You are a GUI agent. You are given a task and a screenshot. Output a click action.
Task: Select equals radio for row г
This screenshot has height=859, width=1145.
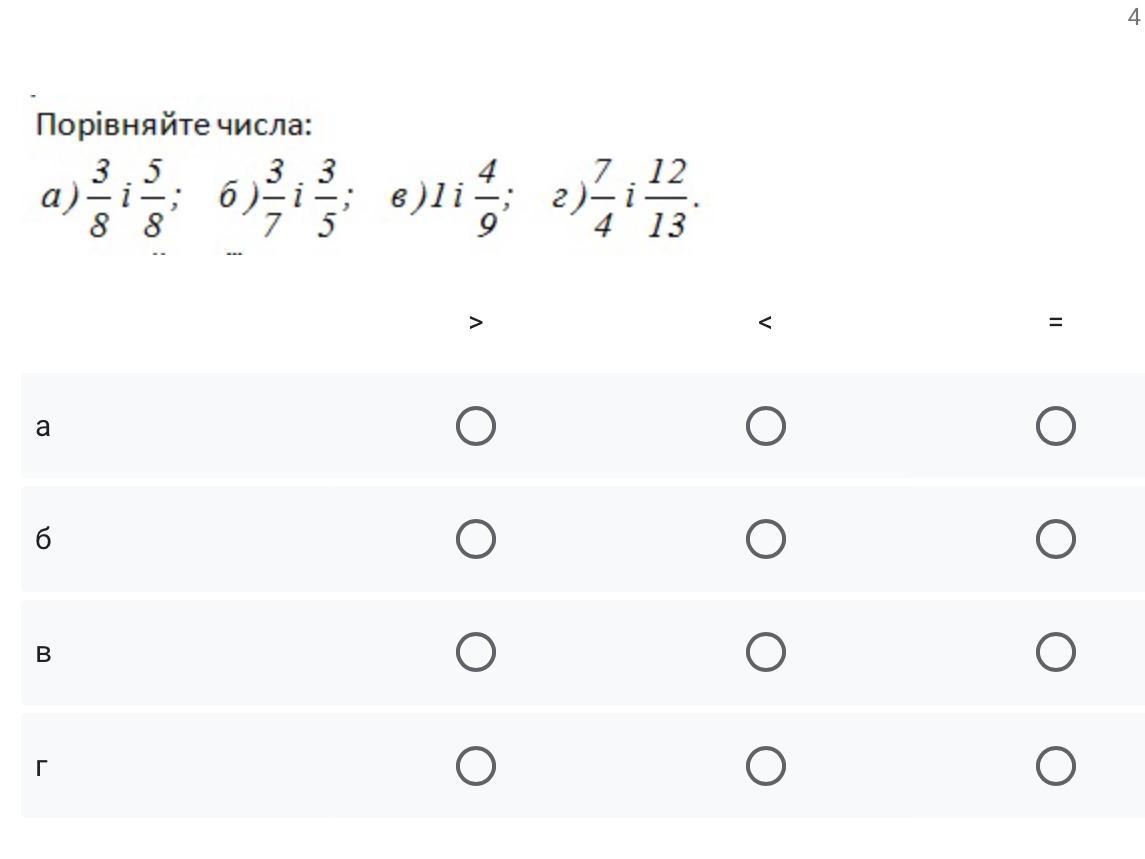click(x=1055, y=766)
